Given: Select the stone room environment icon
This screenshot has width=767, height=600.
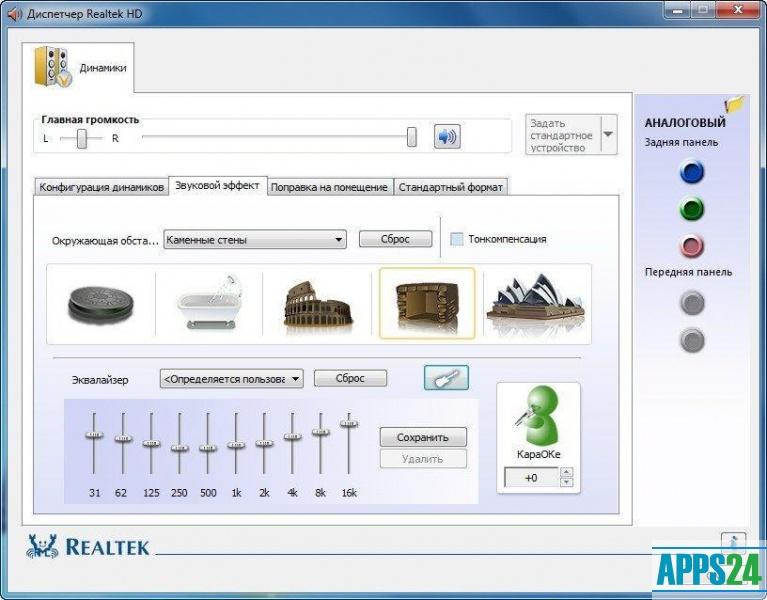Looking at the screenshot, I should coord(427,303).
